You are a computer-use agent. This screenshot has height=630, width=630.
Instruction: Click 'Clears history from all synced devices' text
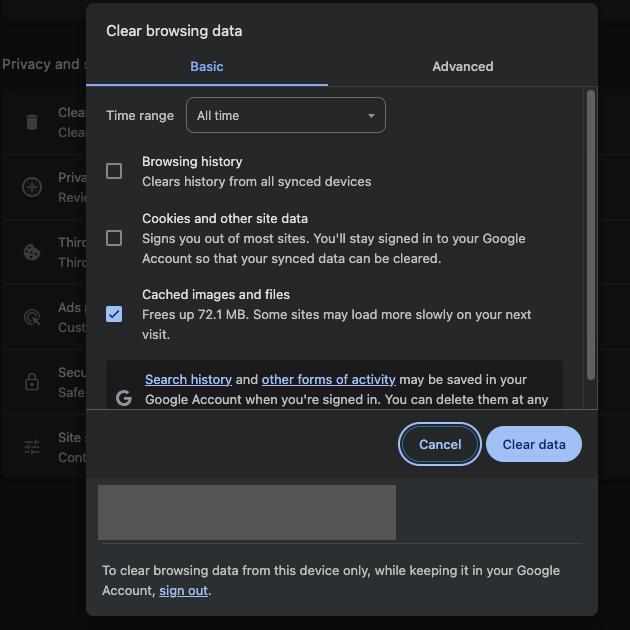[256, 182]
